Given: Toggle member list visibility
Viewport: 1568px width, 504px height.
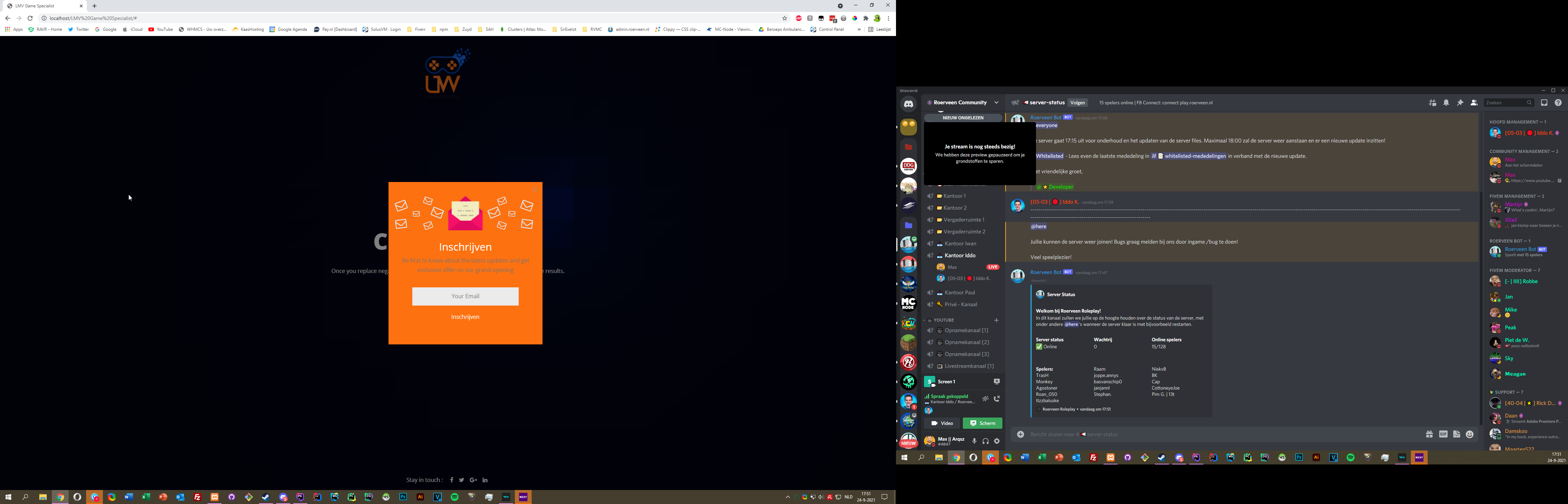Looking at the screenshot, I should pyautogui.click(x=1473, y=103).
